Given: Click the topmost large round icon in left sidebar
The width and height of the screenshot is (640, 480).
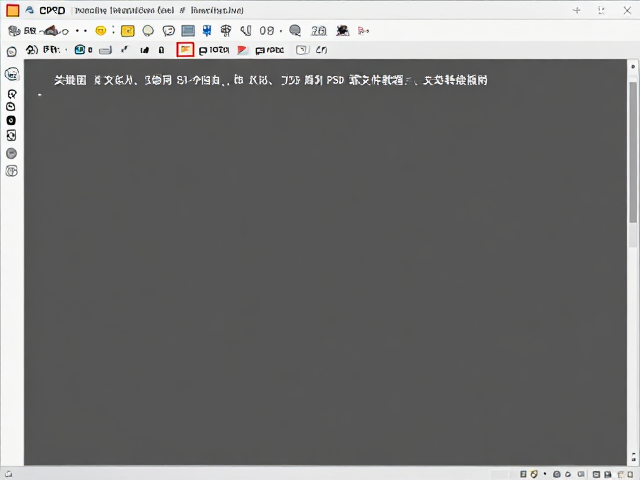Looking at the screenshot, I should [x=12, y=74].
